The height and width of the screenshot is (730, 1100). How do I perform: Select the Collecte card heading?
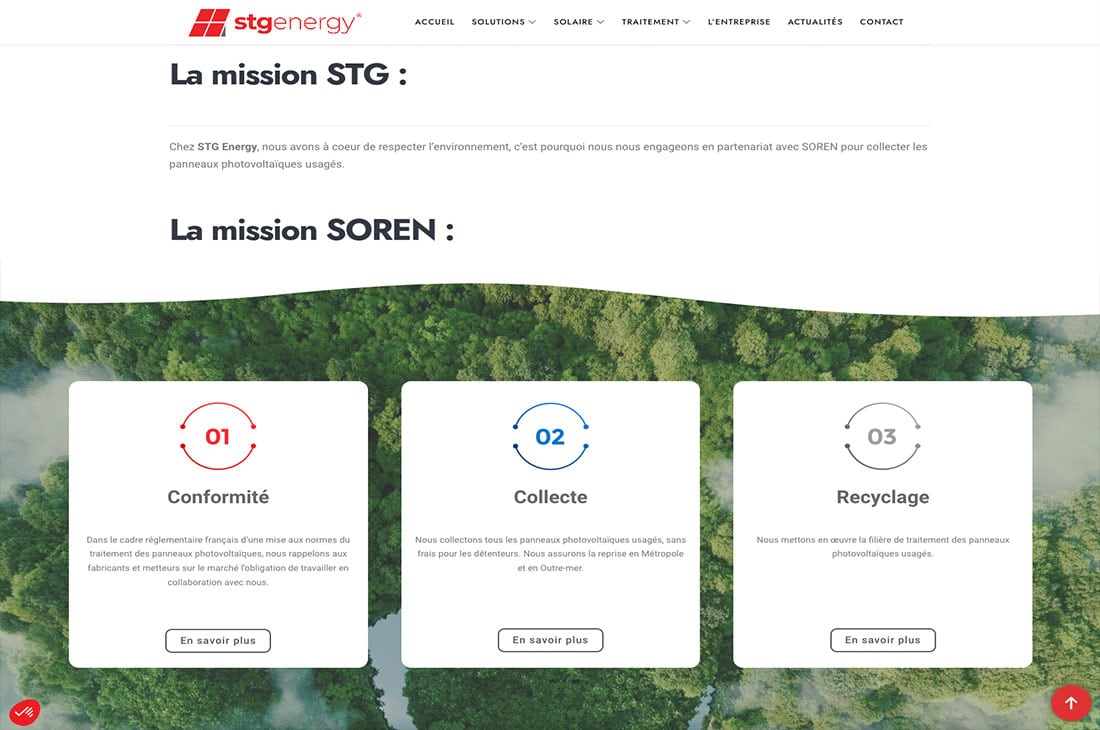(x=550, y=496)
